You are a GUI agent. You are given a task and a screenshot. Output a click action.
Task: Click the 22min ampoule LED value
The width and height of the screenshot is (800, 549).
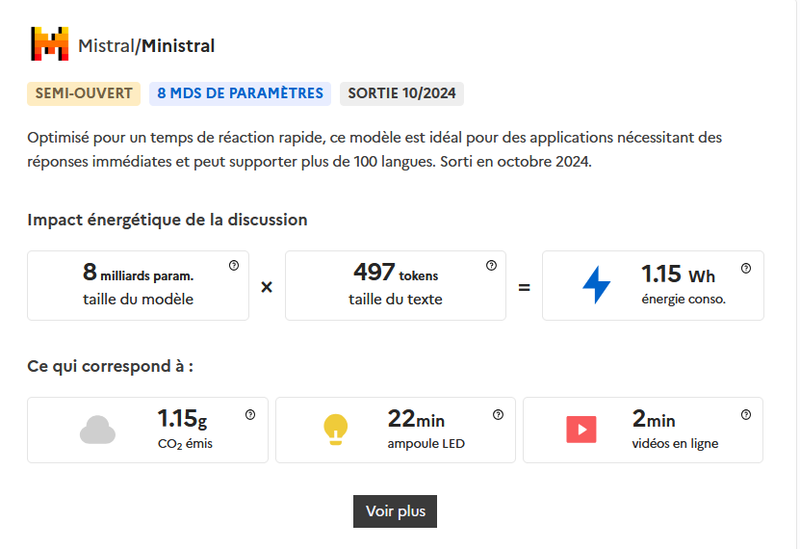coord(416,420)
